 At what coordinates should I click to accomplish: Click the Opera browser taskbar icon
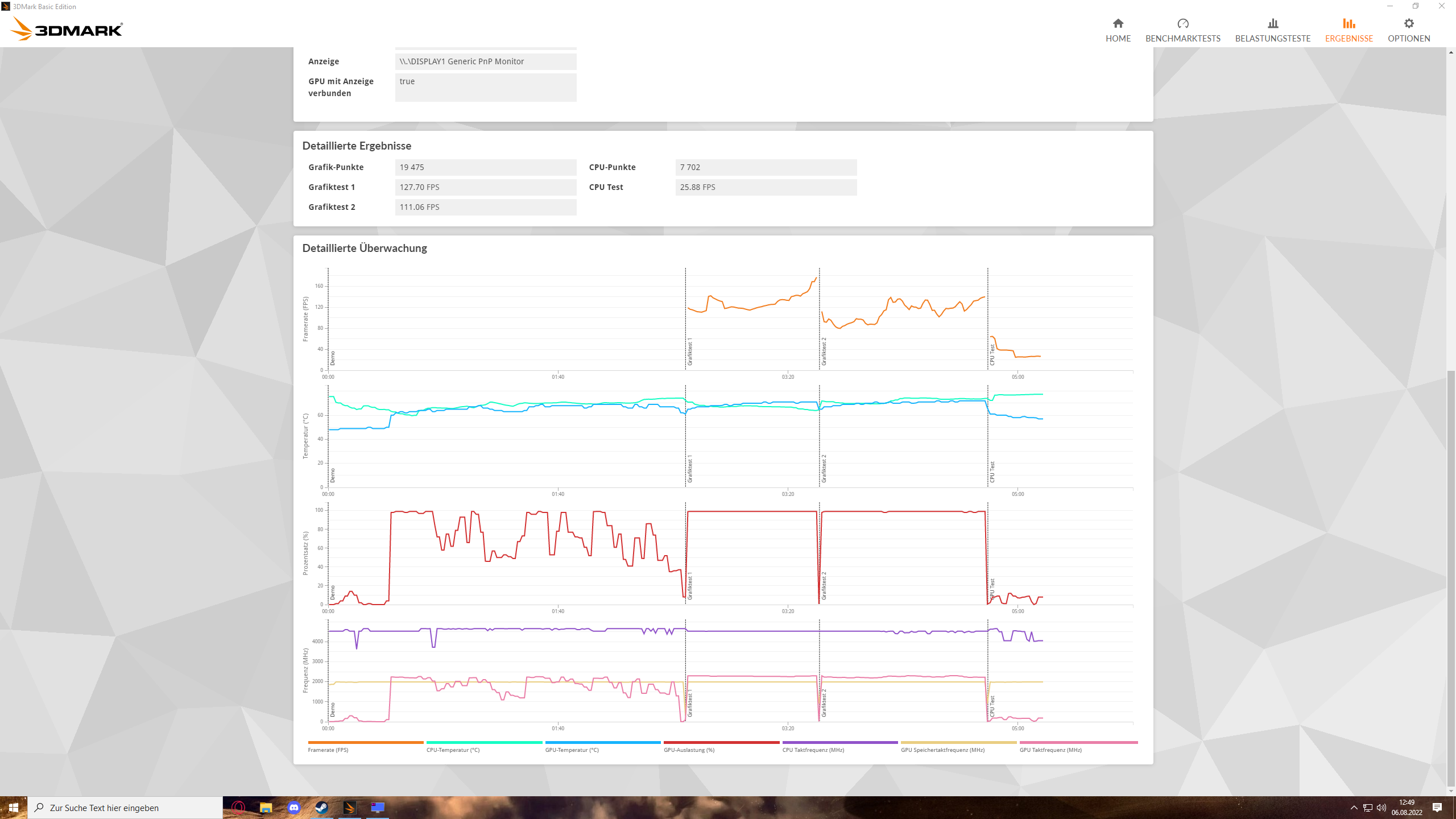(x=238, y=807)
